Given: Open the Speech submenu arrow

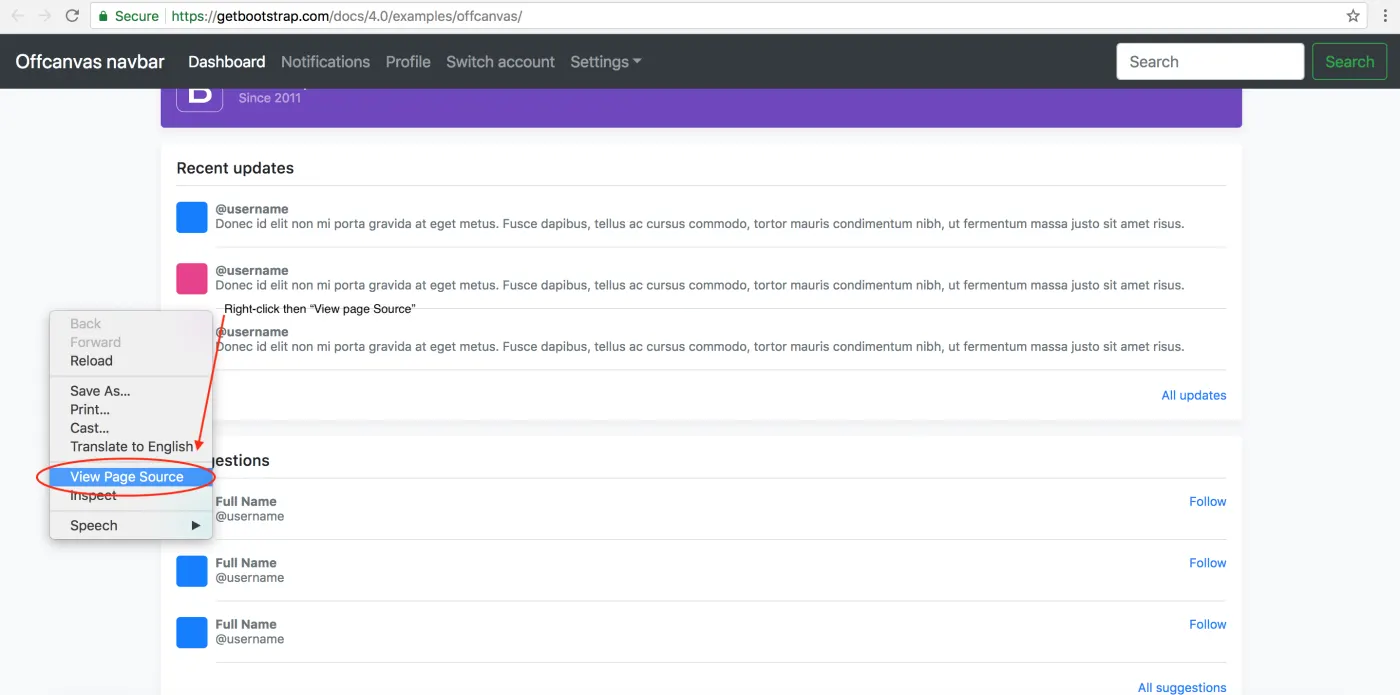Looking at the screenshot, I should pos(196,525).
